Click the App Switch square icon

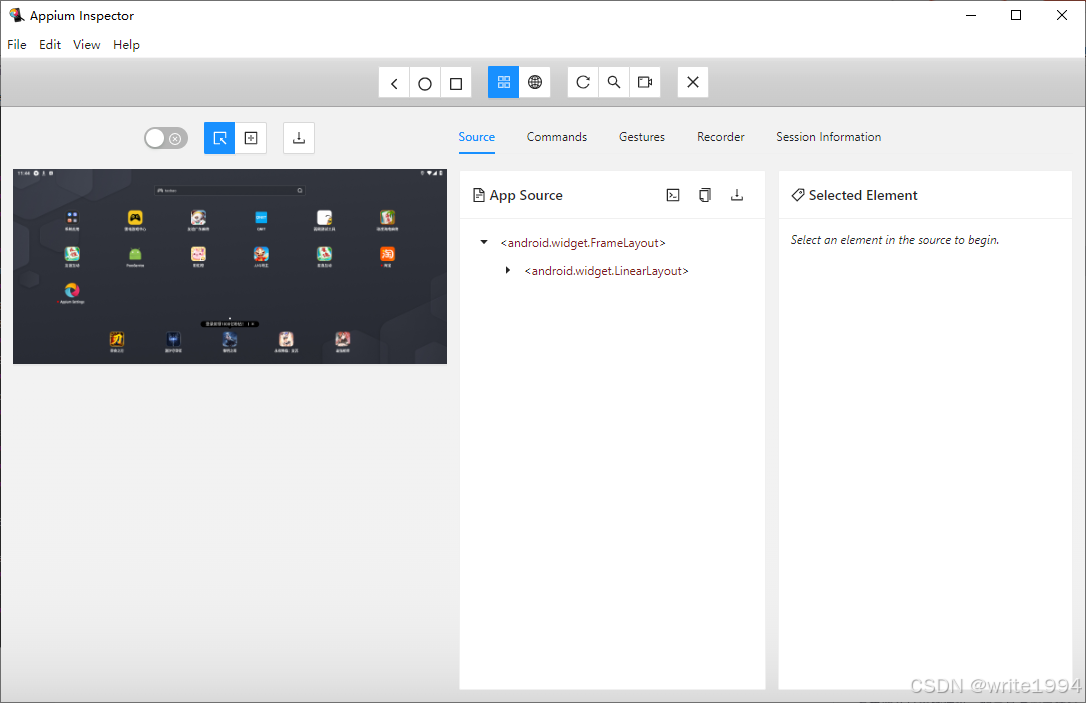point(456,82)
